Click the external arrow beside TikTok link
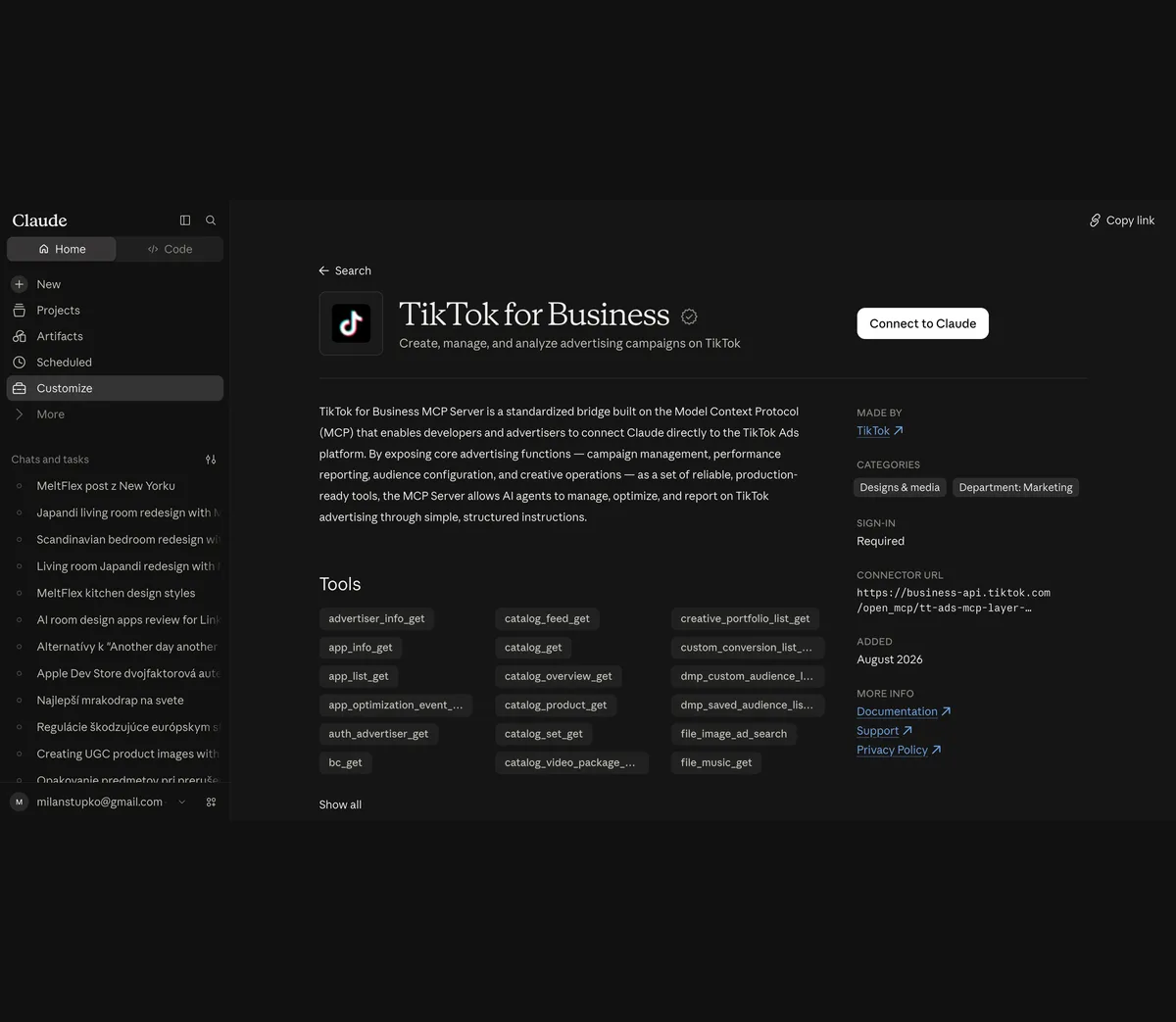This screenshot has width=1176, height=1022. pos(899,431)
